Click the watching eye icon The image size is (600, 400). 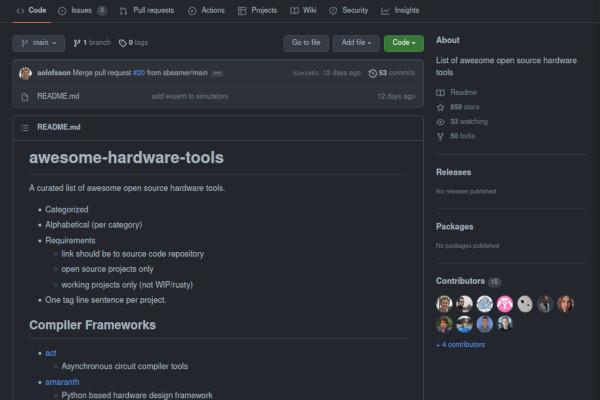click(x=440, y=121)
